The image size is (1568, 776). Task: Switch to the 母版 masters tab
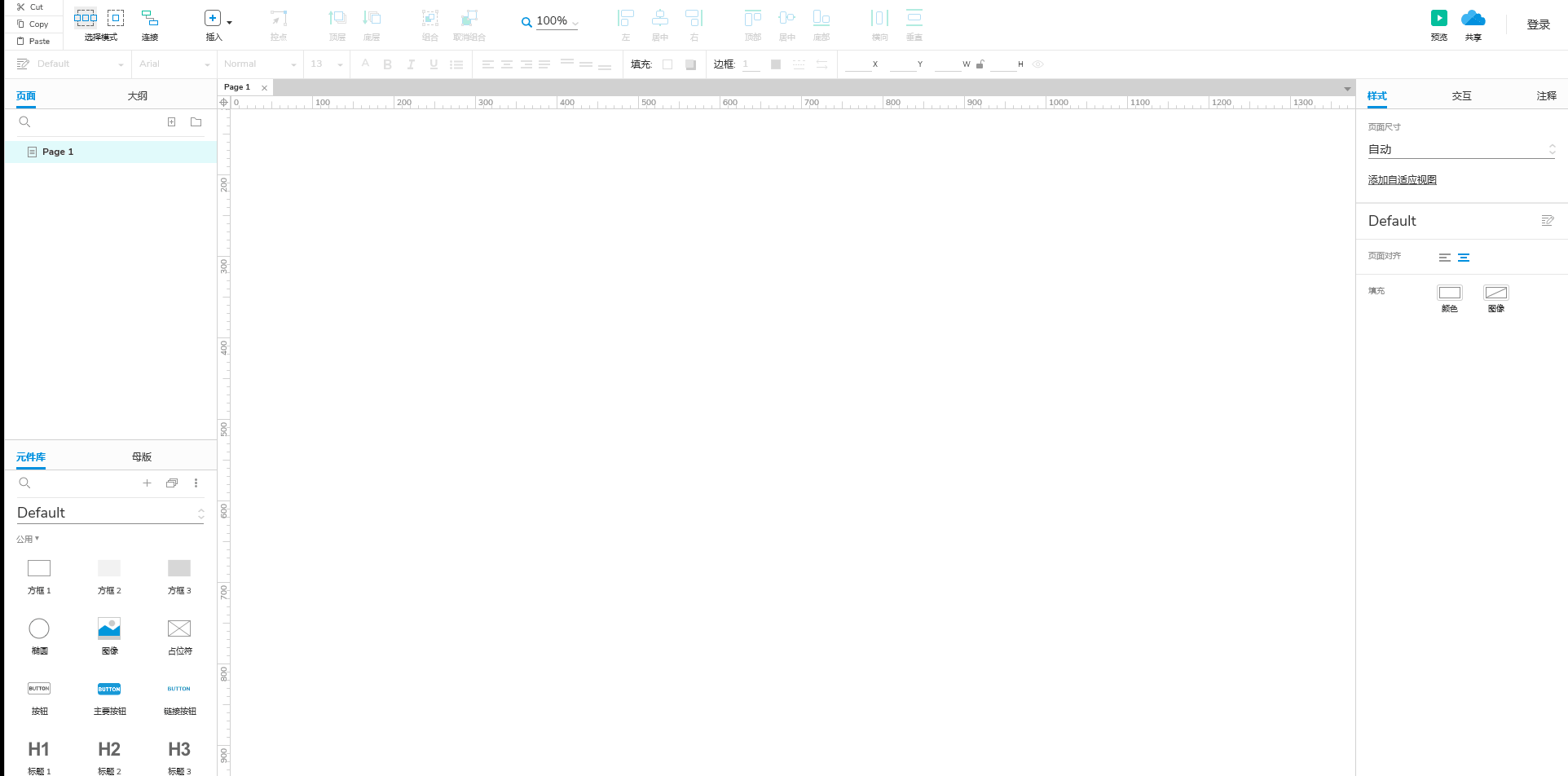[x=142, y=457]
